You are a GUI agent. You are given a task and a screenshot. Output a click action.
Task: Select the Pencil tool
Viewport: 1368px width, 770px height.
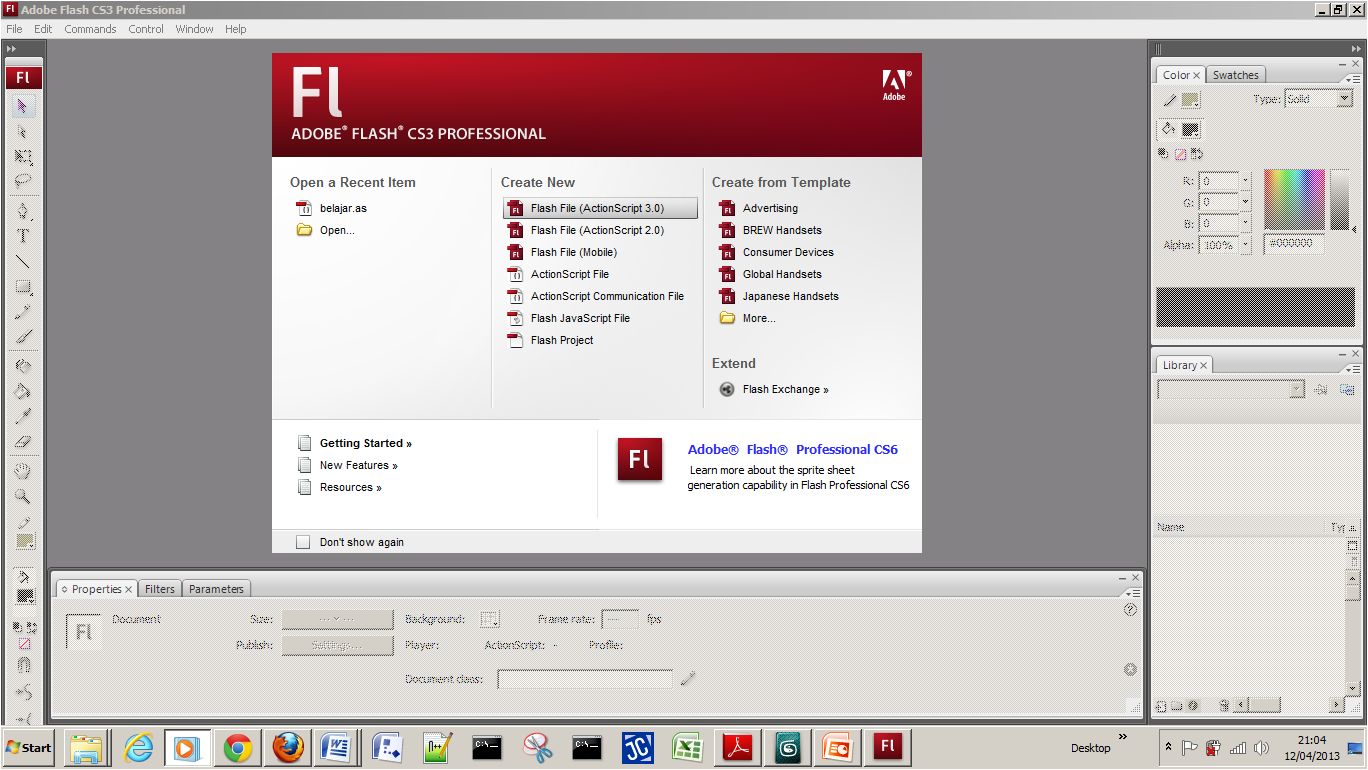click(x=23, y=313)
